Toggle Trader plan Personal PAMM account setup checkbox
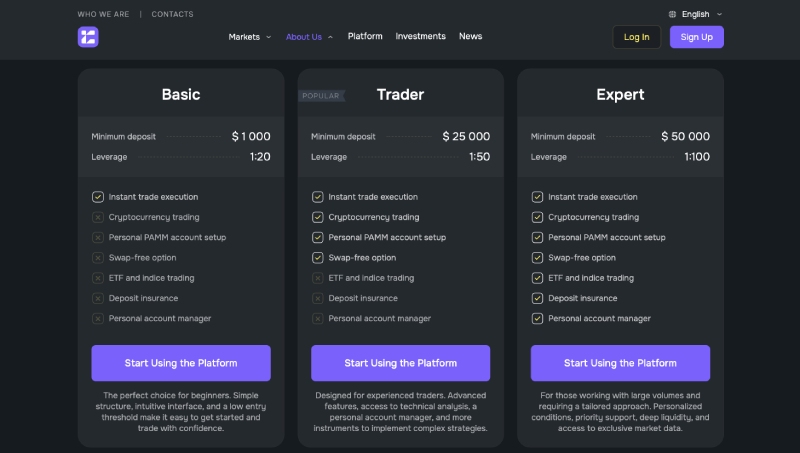The width and height of the screenshot is (800, 453). (x=318, y=238)
